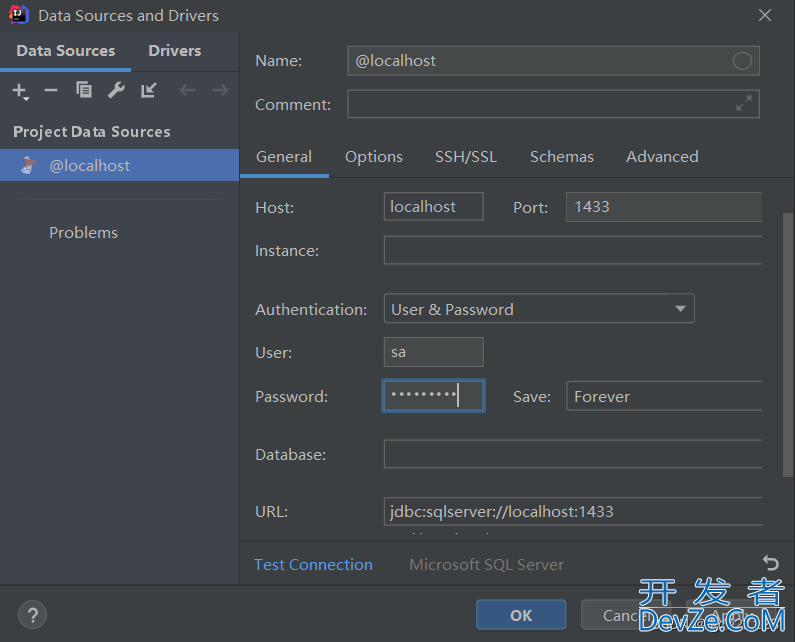This screenshot has width=795, height=642.
Task: Open driver settings wrench icon
Action: pyautogui.click(x=116, y=90)
